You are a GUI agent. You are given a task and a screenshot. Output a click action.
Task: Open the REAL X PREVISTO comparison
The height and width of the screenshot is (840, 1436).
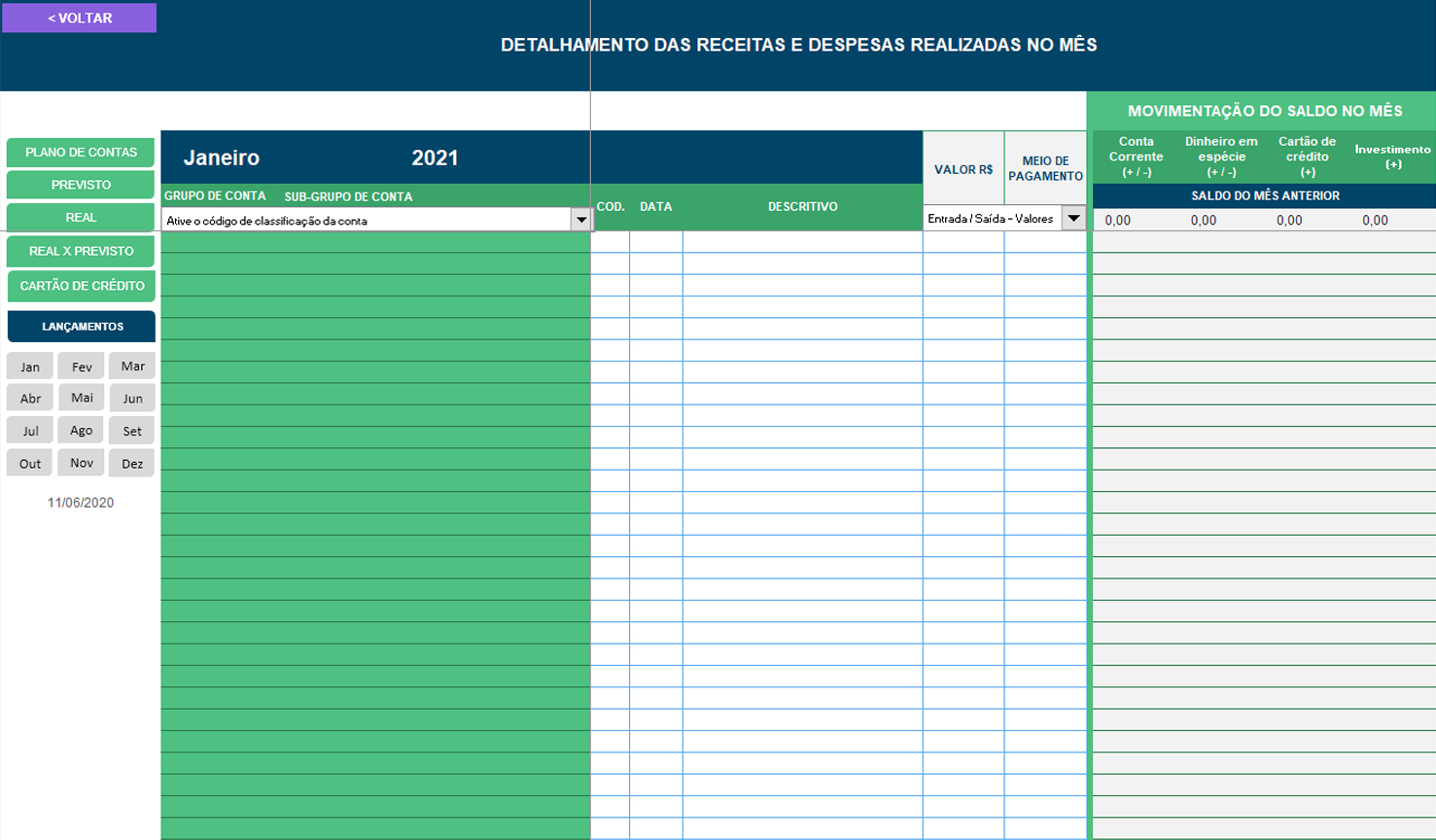coord(81,252)
